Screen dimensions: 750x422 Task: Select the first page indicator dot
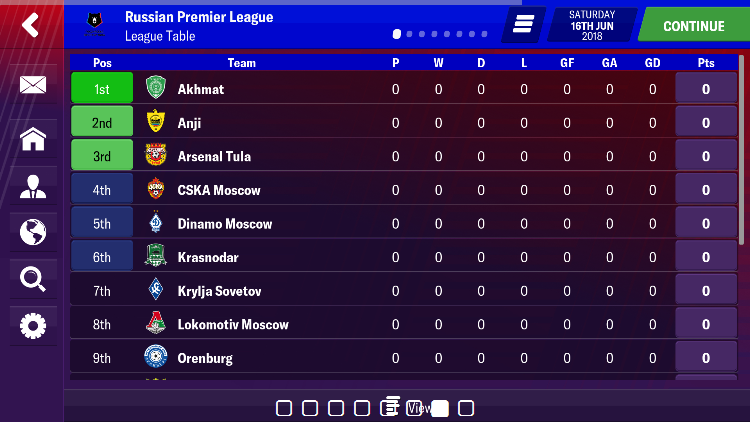point(397,34)
